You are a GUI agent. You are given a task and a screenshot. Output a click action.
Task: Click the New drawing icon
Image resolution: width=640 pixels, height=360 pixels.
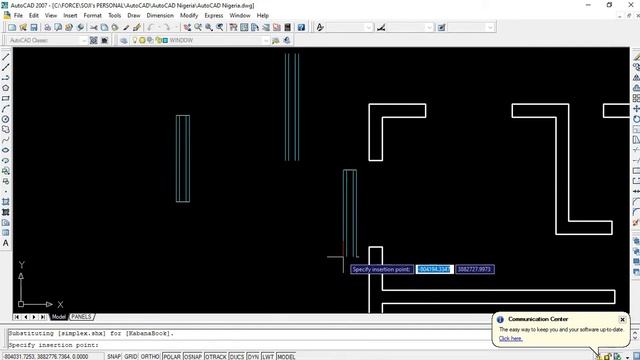point(12,27)
